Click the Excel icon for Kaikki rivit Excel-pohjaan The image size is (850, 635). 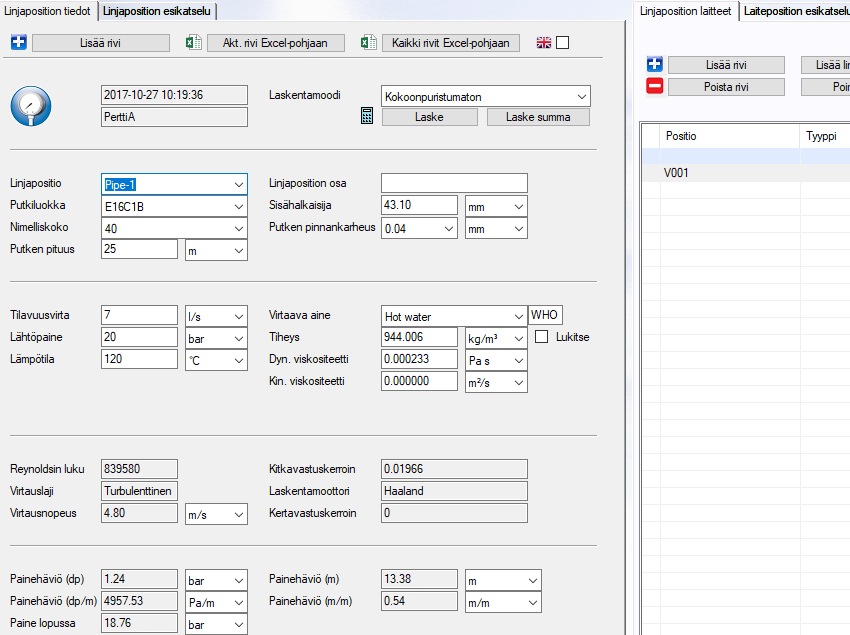(x=368, y=43)
